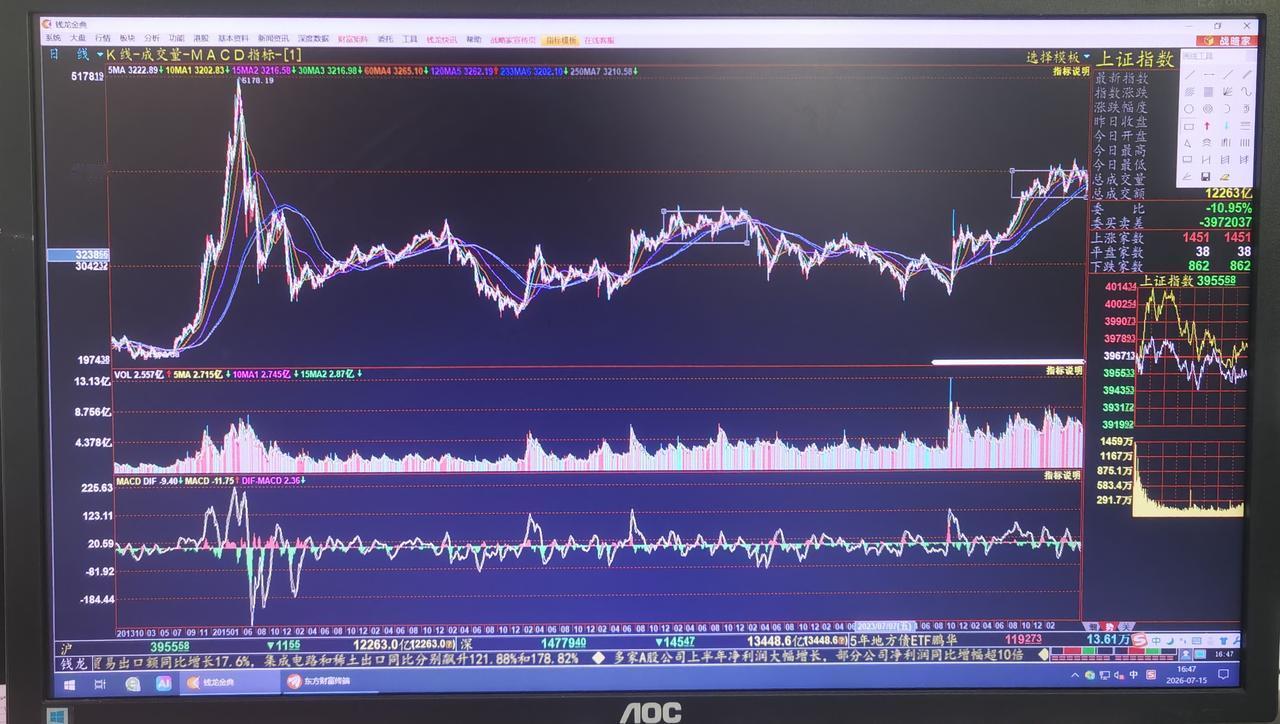Viewport: 1280px width, 724px height.
Task: Select the hatched lines drawing tool
Action: pos(1189,92)
